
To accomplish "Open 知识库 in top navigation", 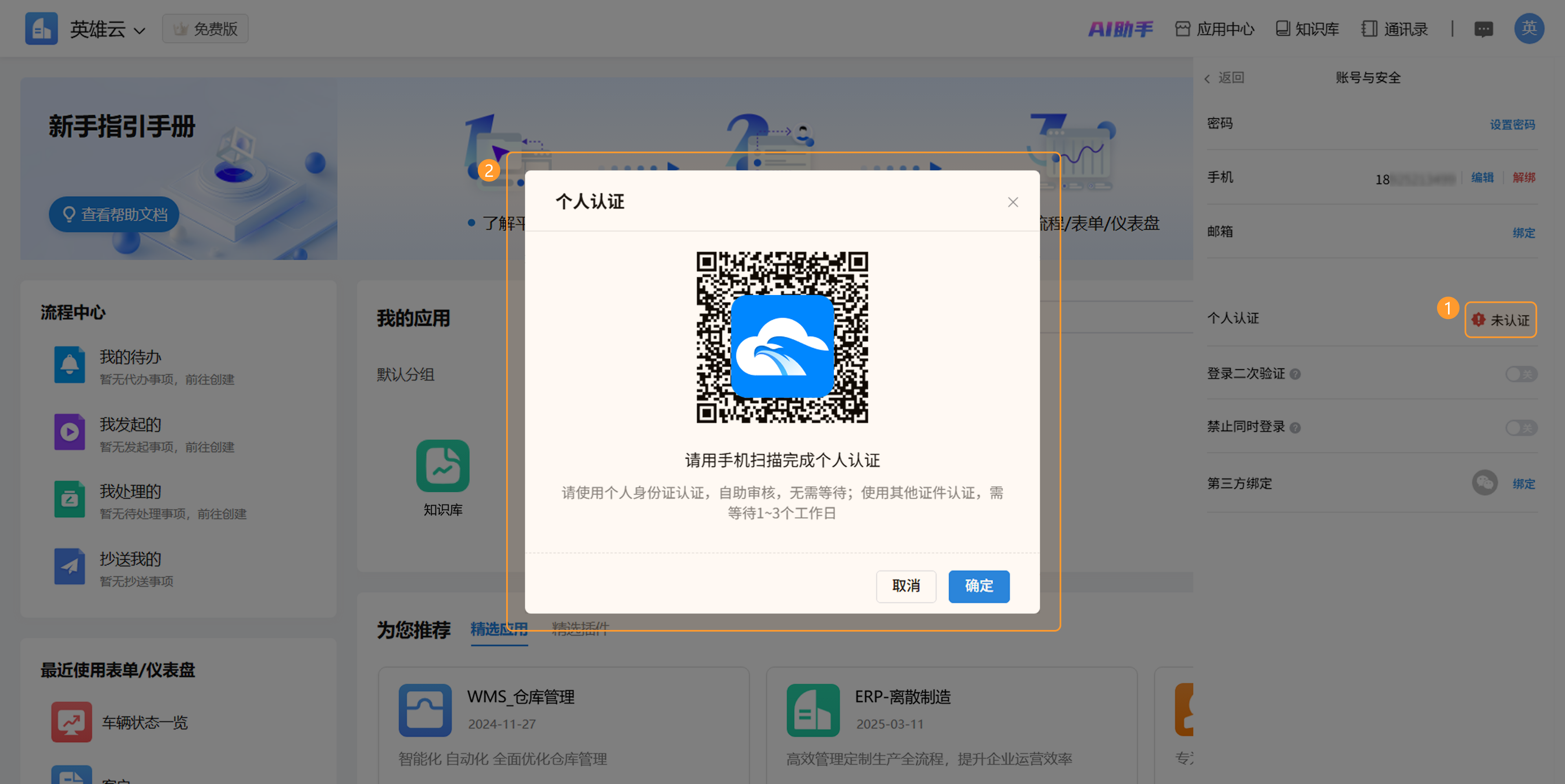I will [x=1307, y=29].
